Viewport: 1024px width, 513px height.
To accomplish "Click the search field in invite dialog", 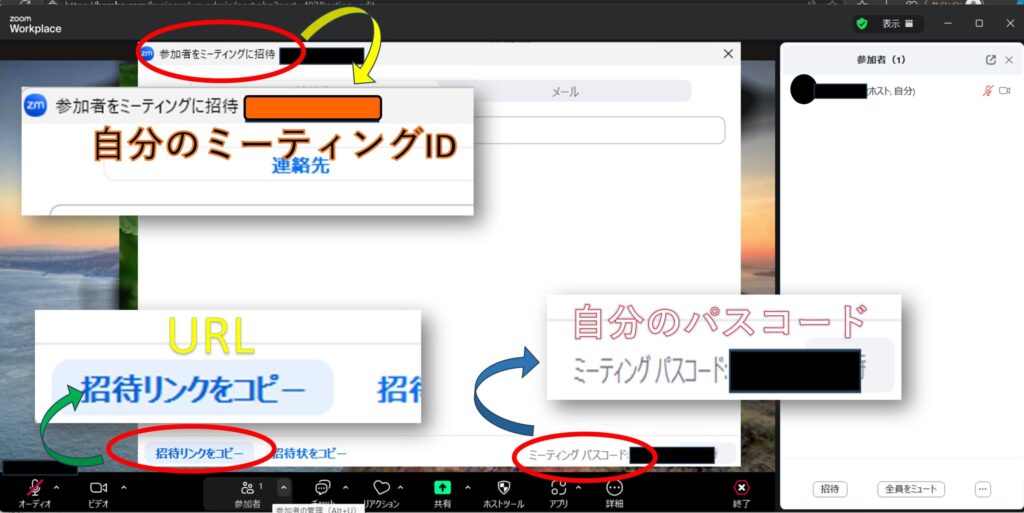I will (x=600, y=130).
